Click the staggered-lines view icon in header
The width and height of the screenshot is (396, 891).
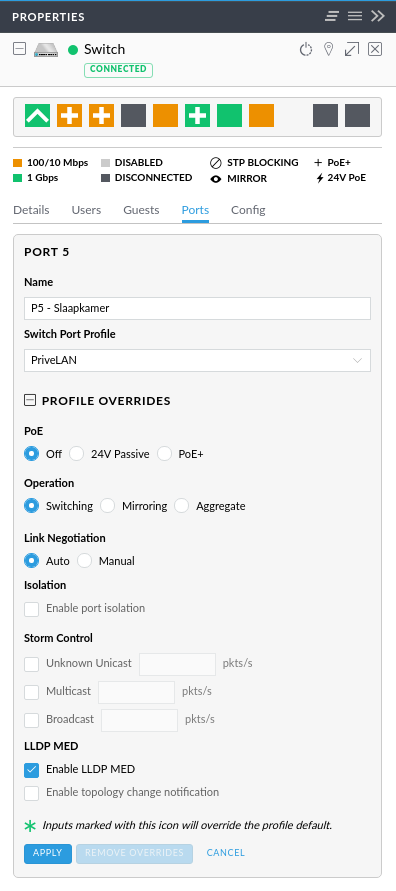332,16
